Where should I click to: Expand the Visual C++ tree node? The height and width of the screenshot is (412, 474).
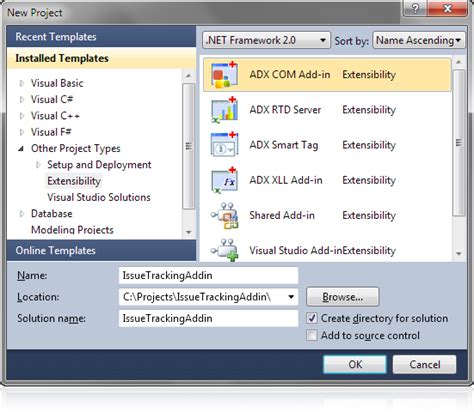click(x=22, y=116)
